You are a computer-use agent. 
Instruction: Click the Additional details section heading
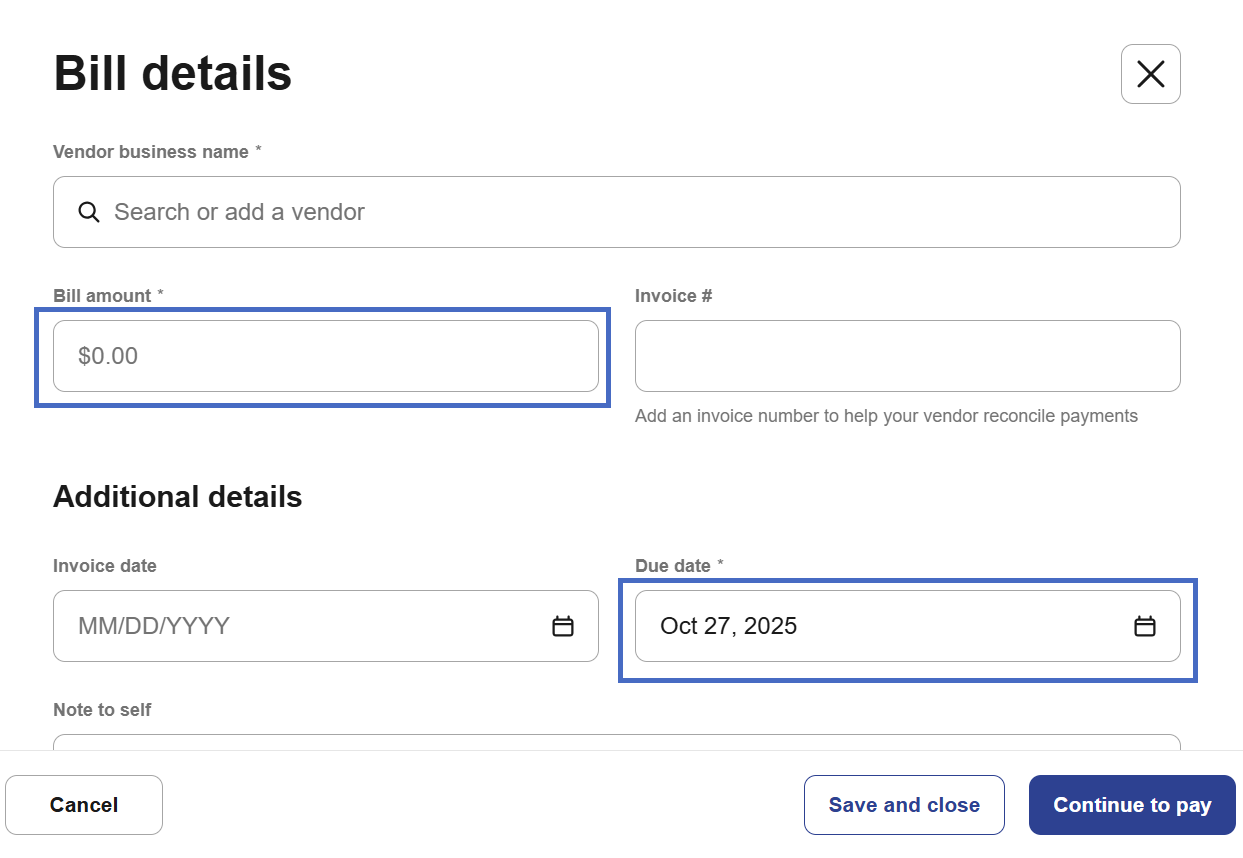pyautogui.click(x=177, y=497)
